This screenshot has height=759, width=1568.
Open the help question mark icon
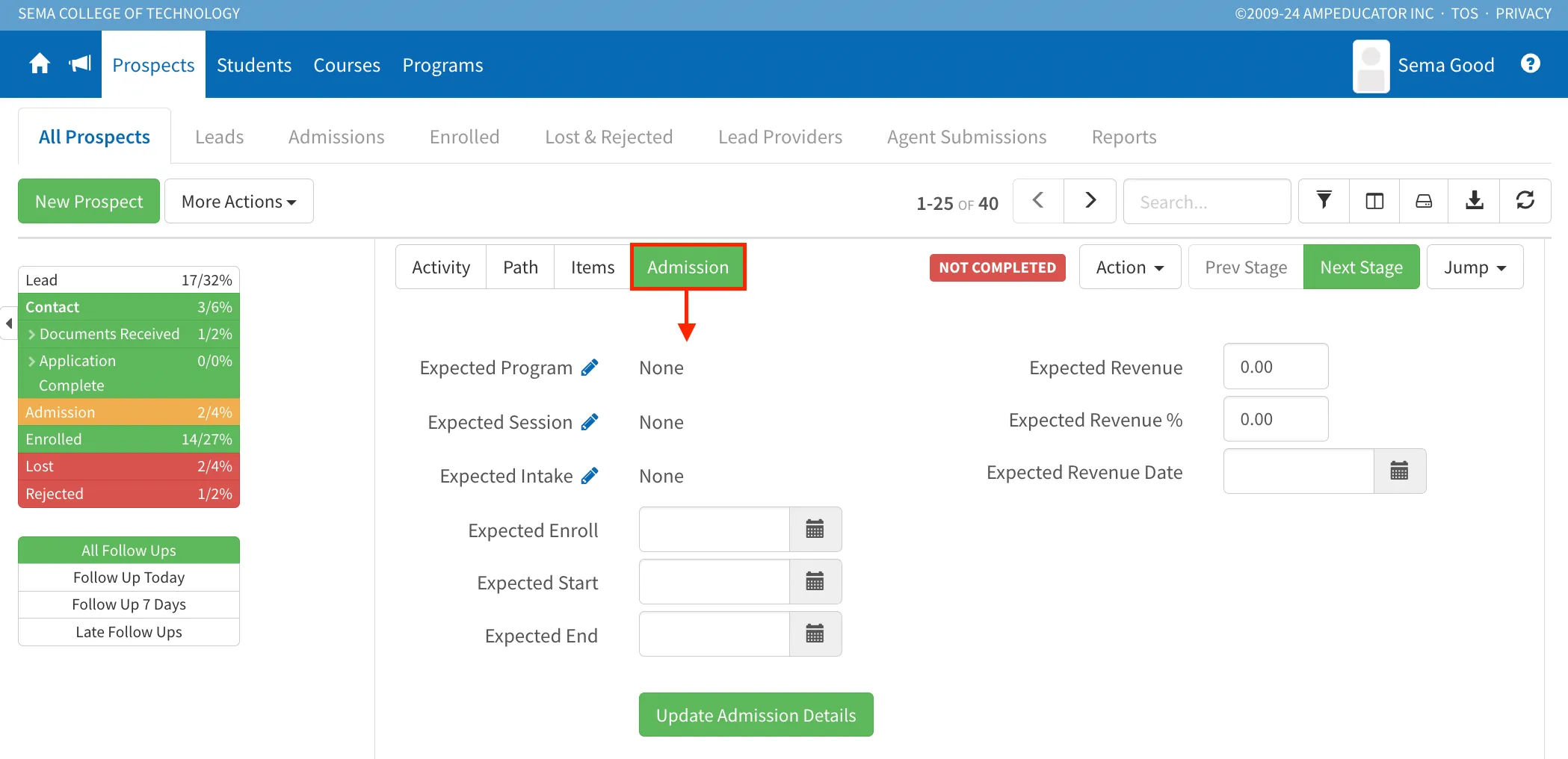click(x=1530, y=64)
